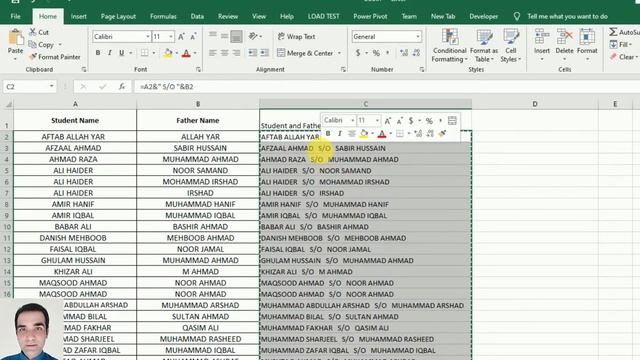
Task: Click the Increase Indent icon
Action: click(264, 53)
